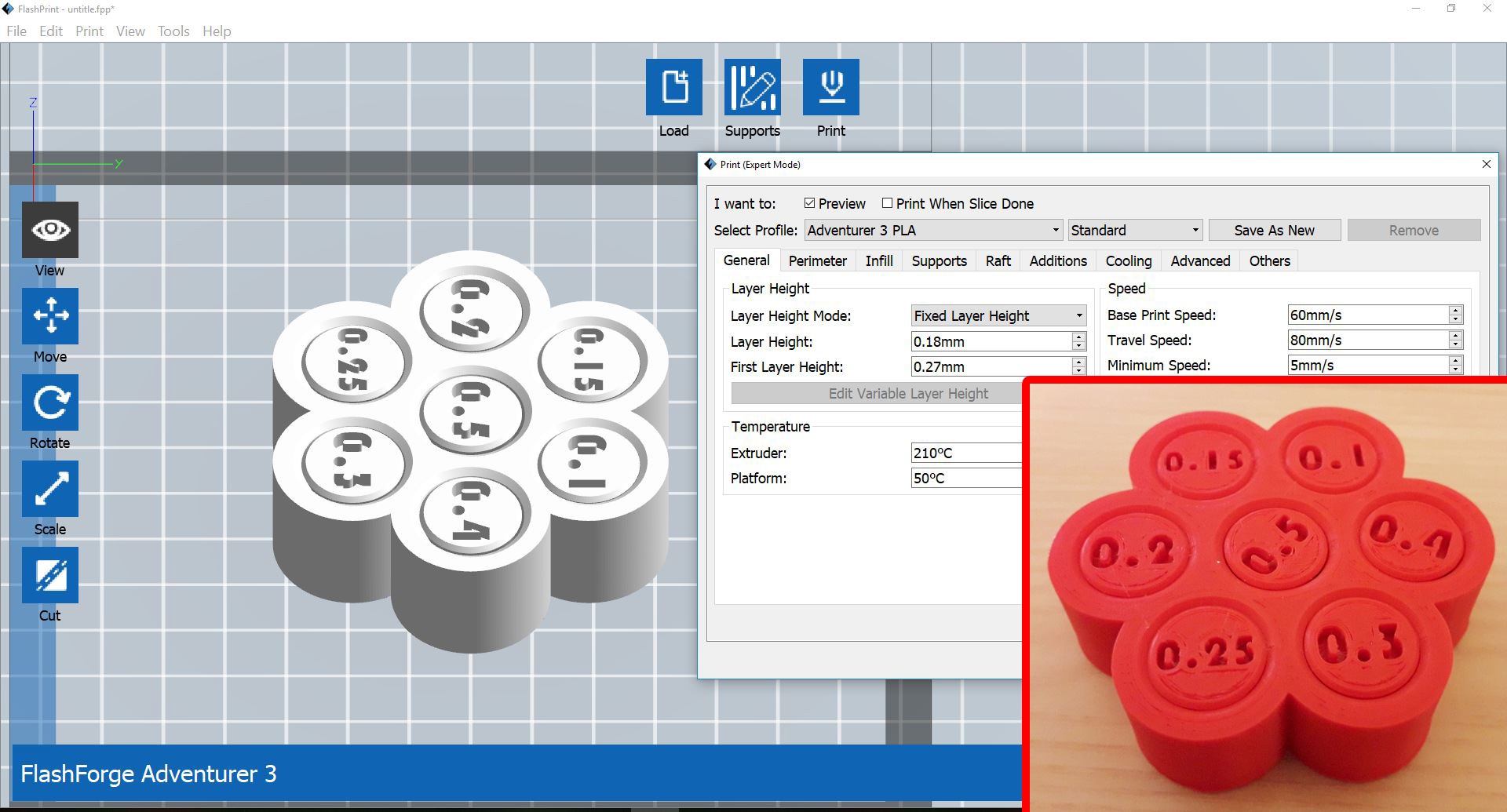This screenshot has width=1507, height=812.
Task: Click the Print icon in the toolbar
Action: click(830, 86)
